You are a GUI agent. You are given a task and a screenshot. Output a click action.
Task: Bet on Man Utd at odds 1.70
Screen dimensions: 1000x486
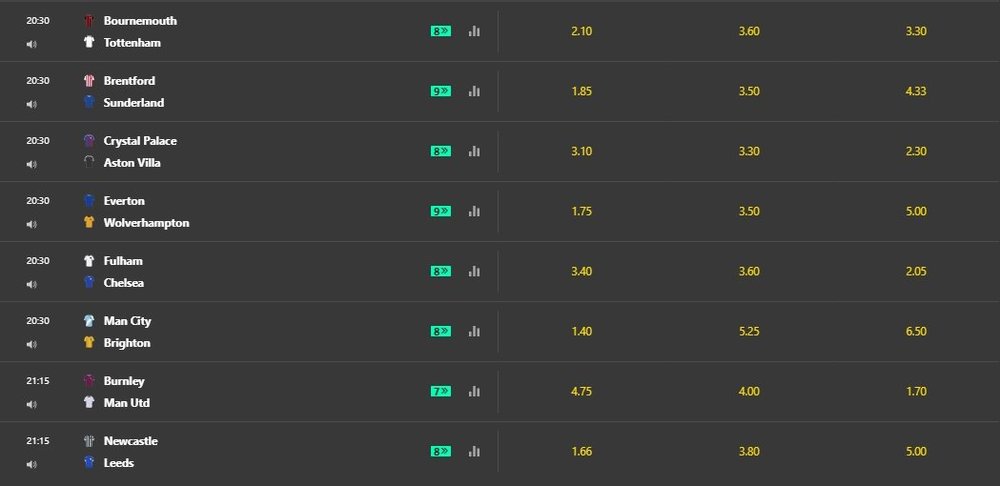click(916, 391)
